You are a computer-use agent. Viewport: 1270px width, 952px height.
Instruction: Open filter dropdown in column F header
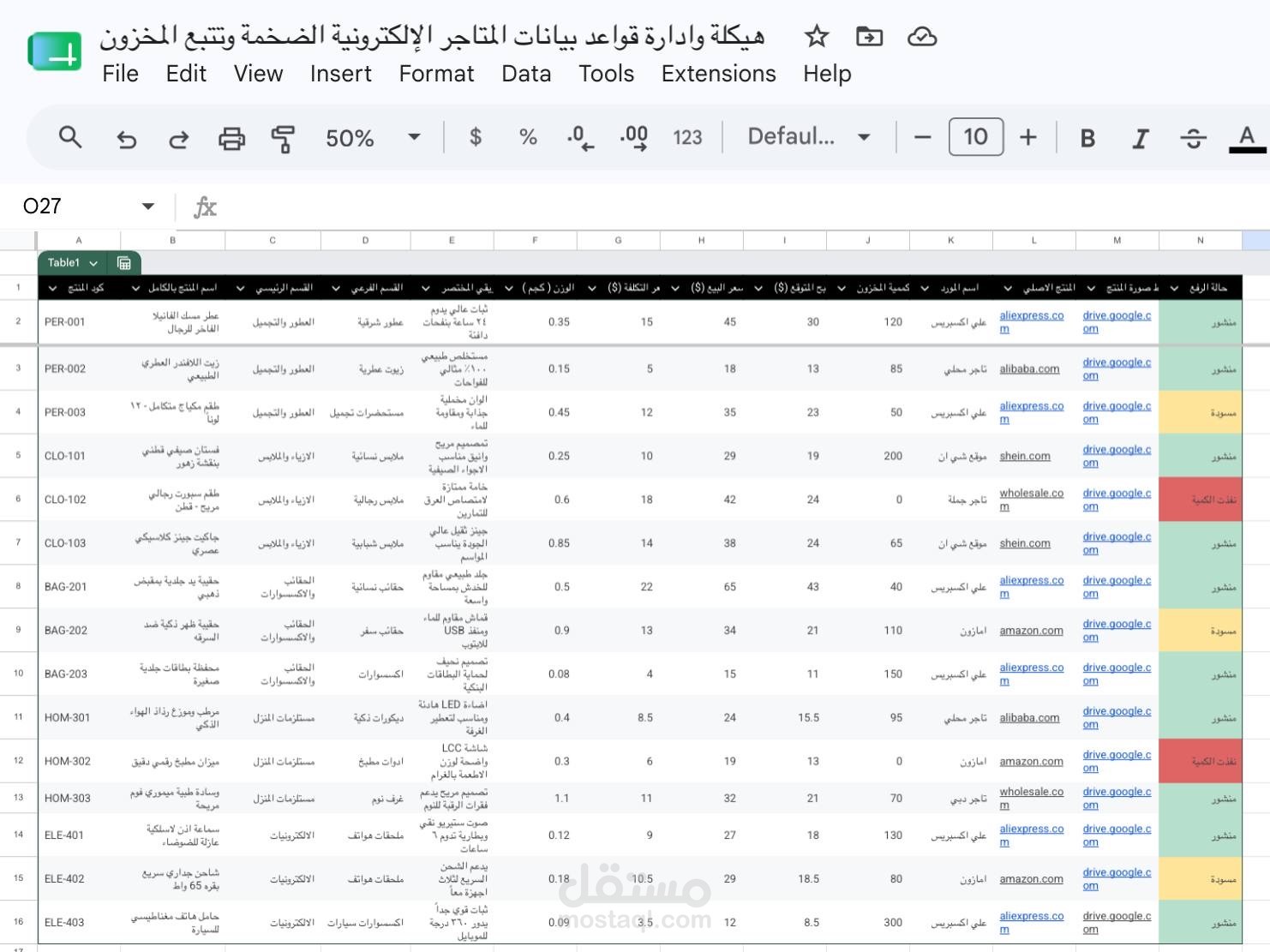(x=509, y=288)
